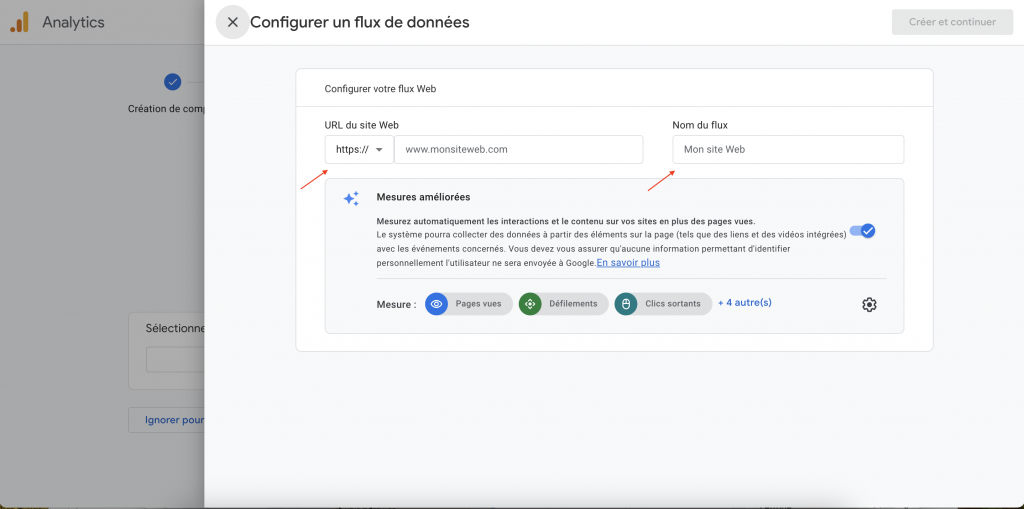Viewport: 1024px width, 509px height.
Task: Close the data stream configuration panel
Action: point(232,22)
